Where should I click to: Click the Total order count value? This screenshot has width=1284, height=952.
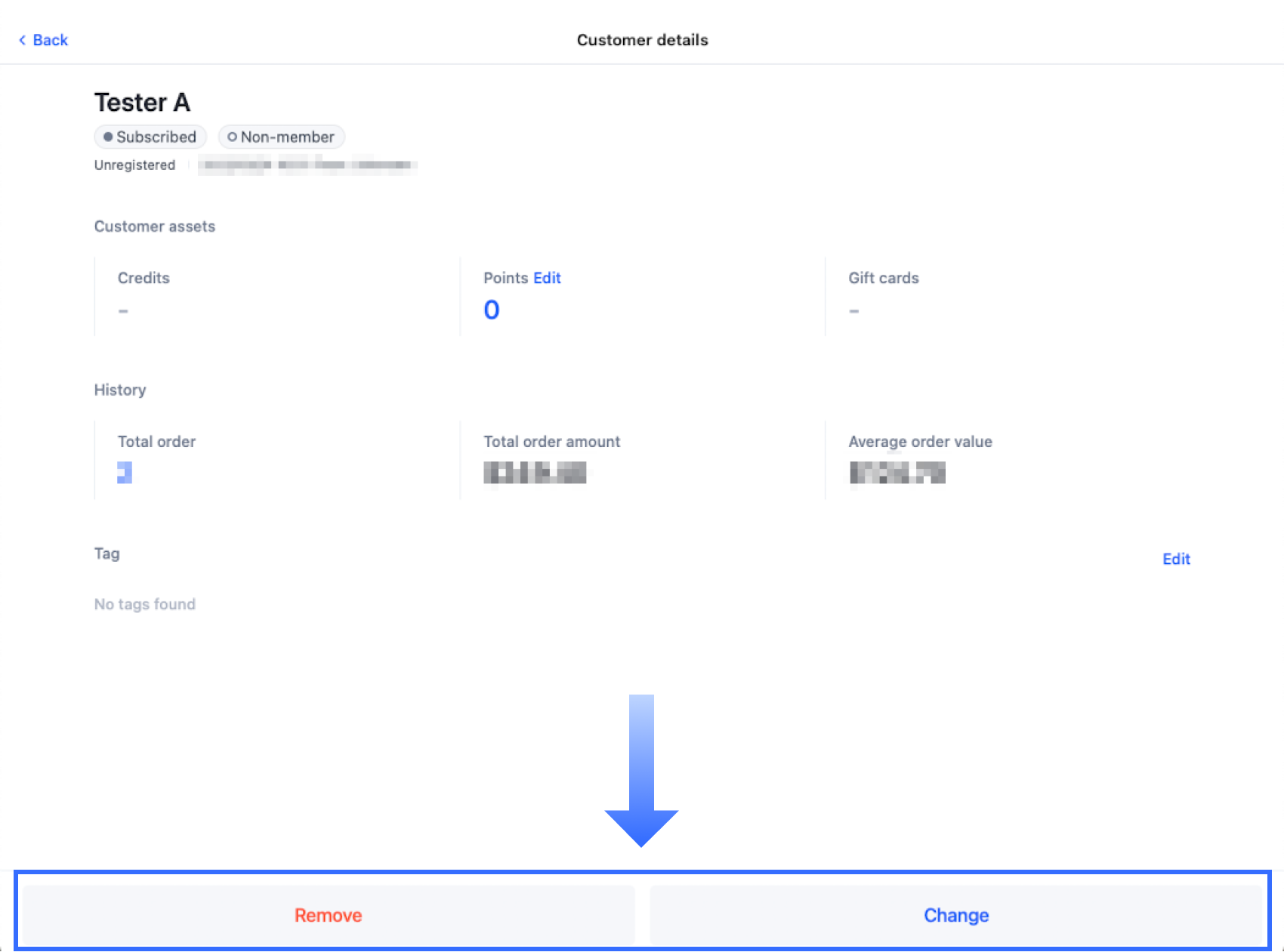pyautogui.click(x=125, y=473)
